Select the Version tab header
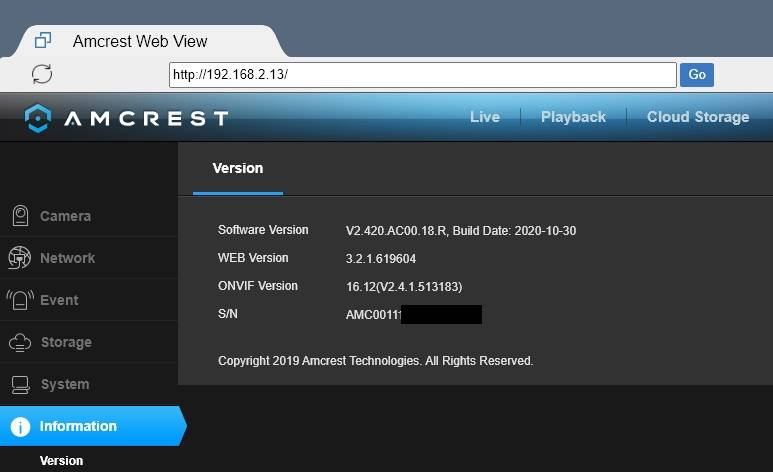The height and width of the screenshot is (472, 773). [x=238, y=169]
